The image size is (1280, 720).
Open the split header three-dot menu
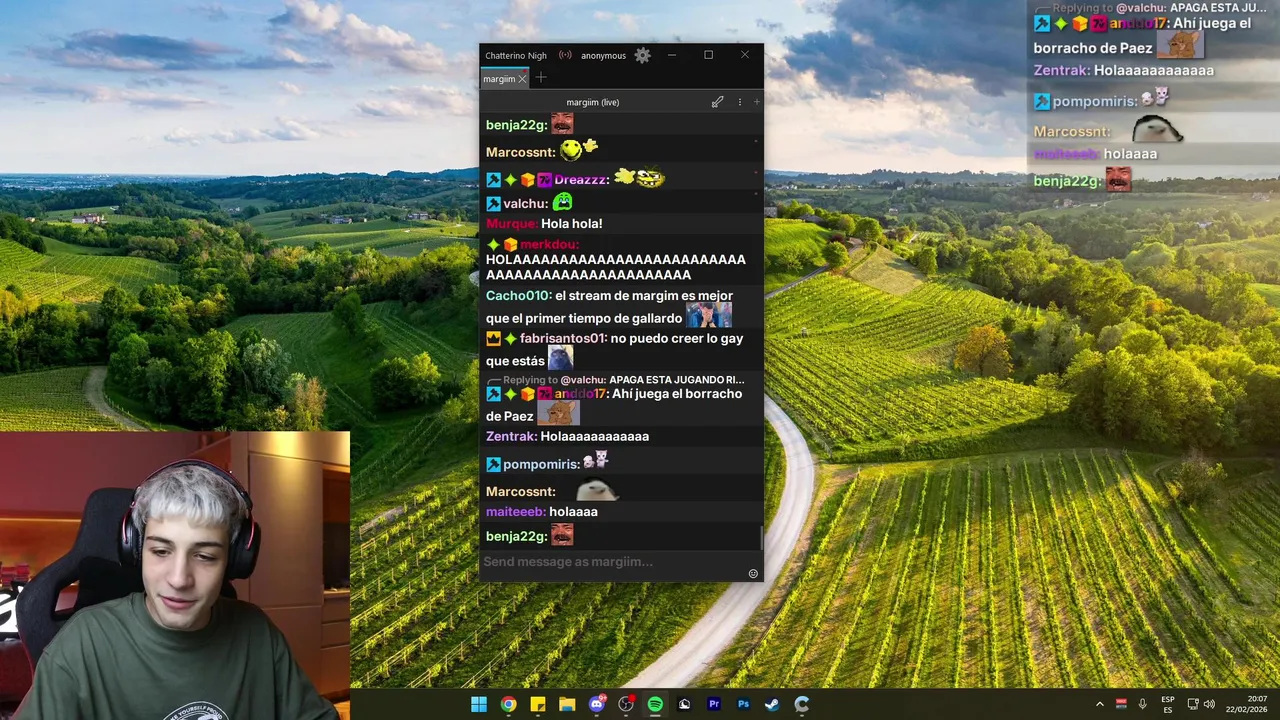tap(740, 102)
